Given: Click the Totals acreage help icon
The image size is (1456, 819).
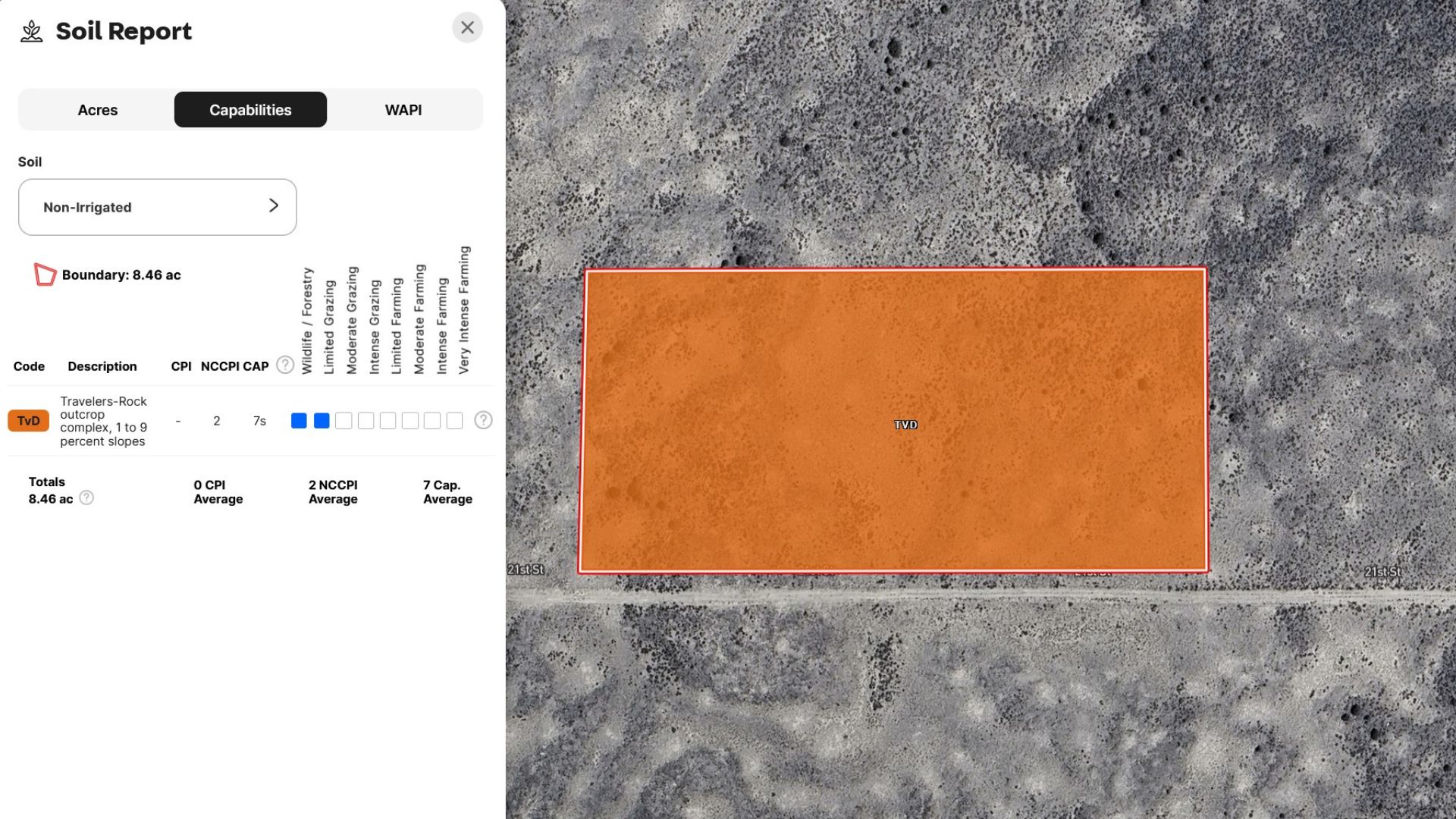Looking at the screenshot, I should point(86,498).
